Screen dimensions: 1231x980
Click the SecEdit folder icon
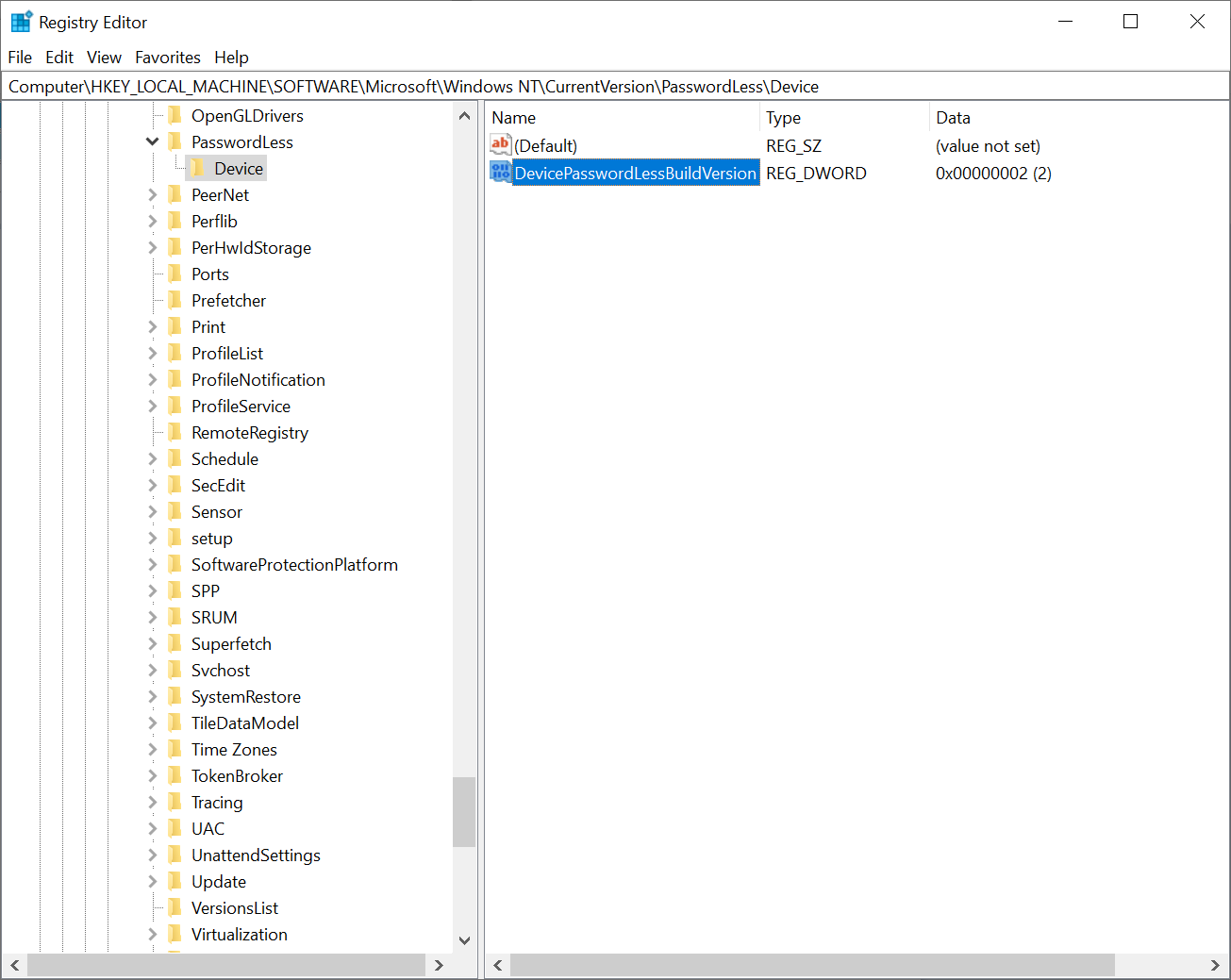click(175, 486)
